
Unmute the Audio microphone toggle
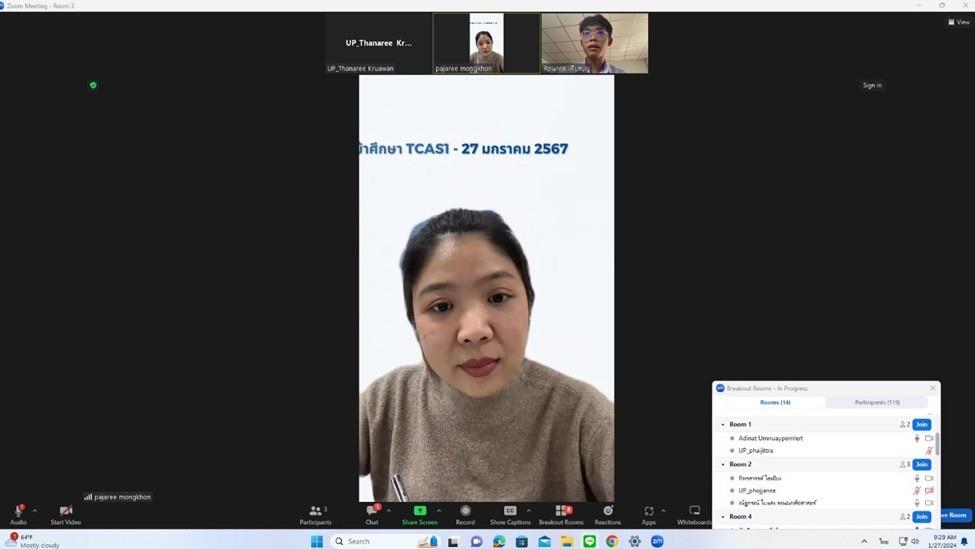tap(18, 511)
